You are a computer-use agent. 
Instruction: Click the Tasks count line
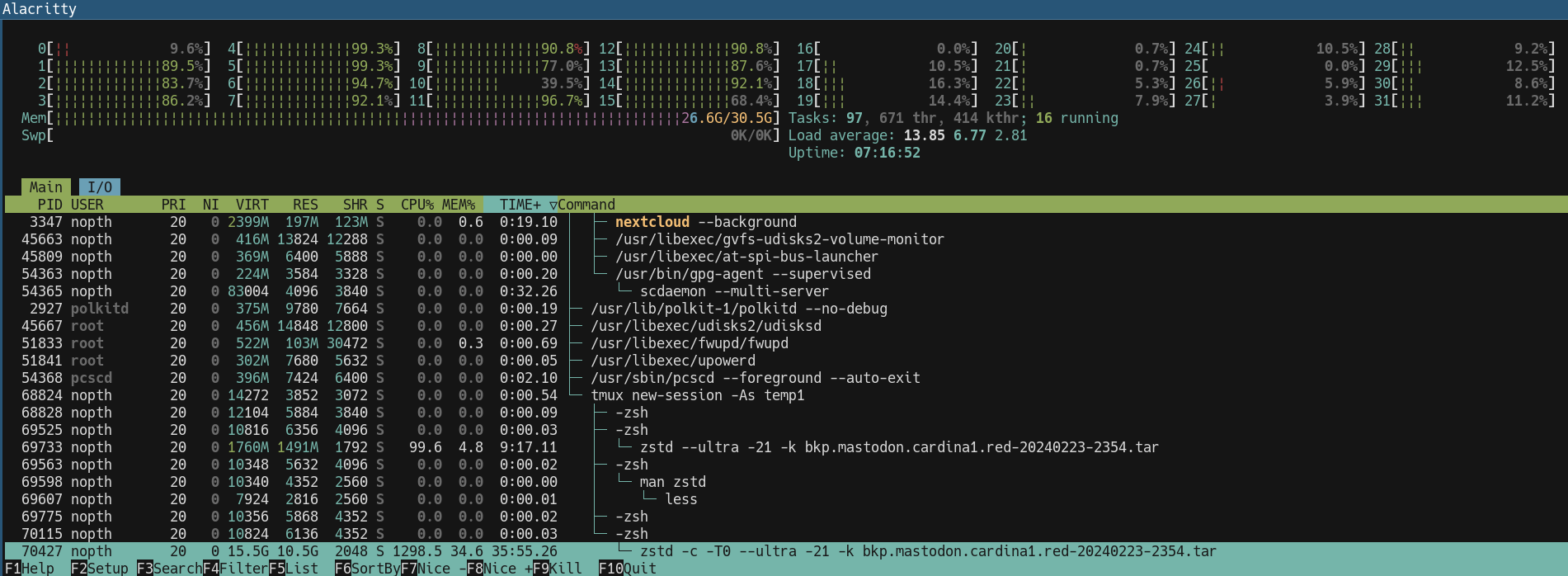[x=954, y=118]
